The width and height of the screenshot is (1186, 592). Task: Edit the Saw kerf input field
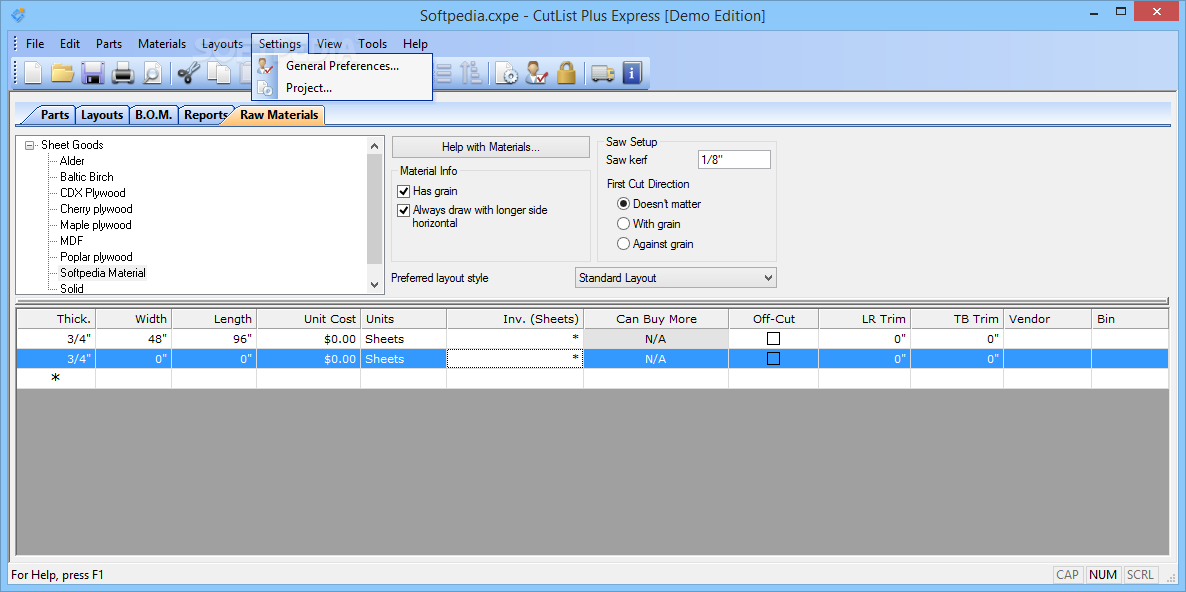click(x=734, y=160)
